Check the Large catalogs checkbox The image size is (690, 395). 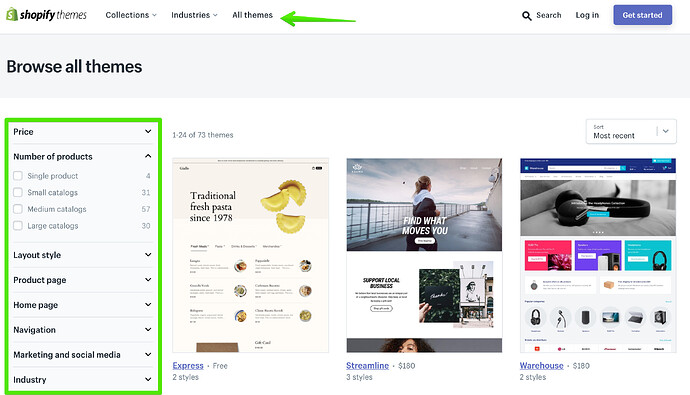tap(18, 226)
